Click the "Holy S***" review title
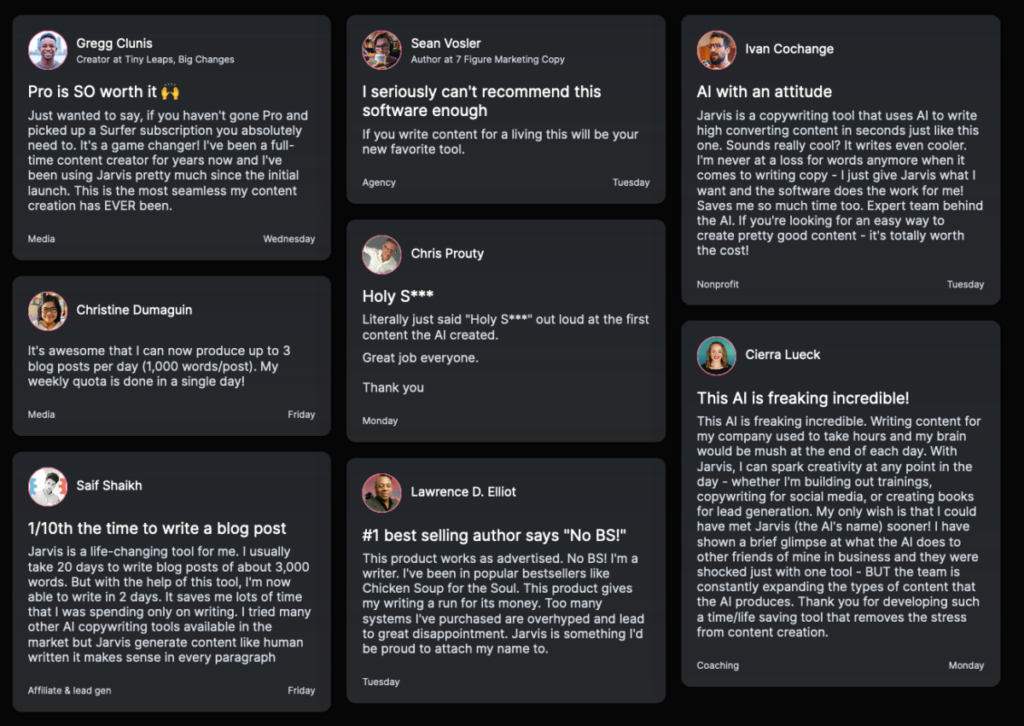 coord(398,296)
